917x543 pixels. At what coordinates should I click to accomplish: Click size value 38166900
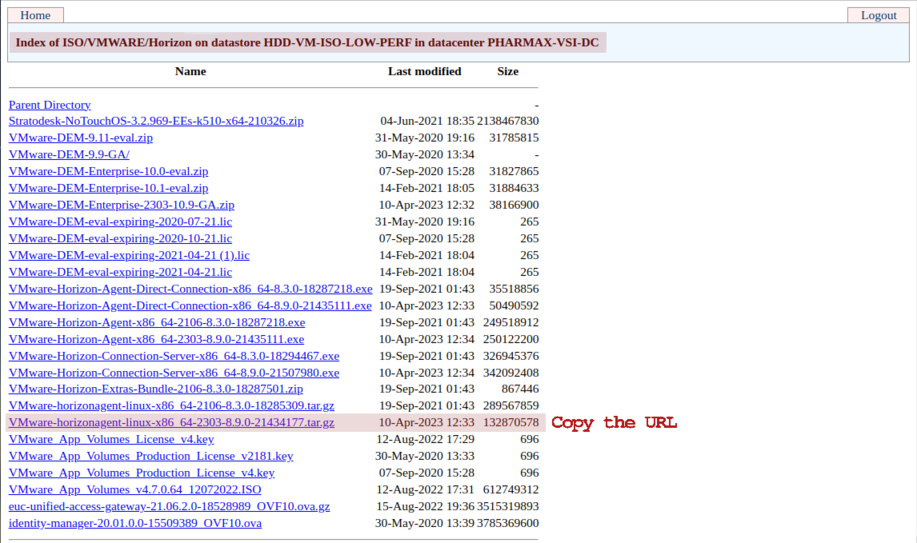(514, 205)
